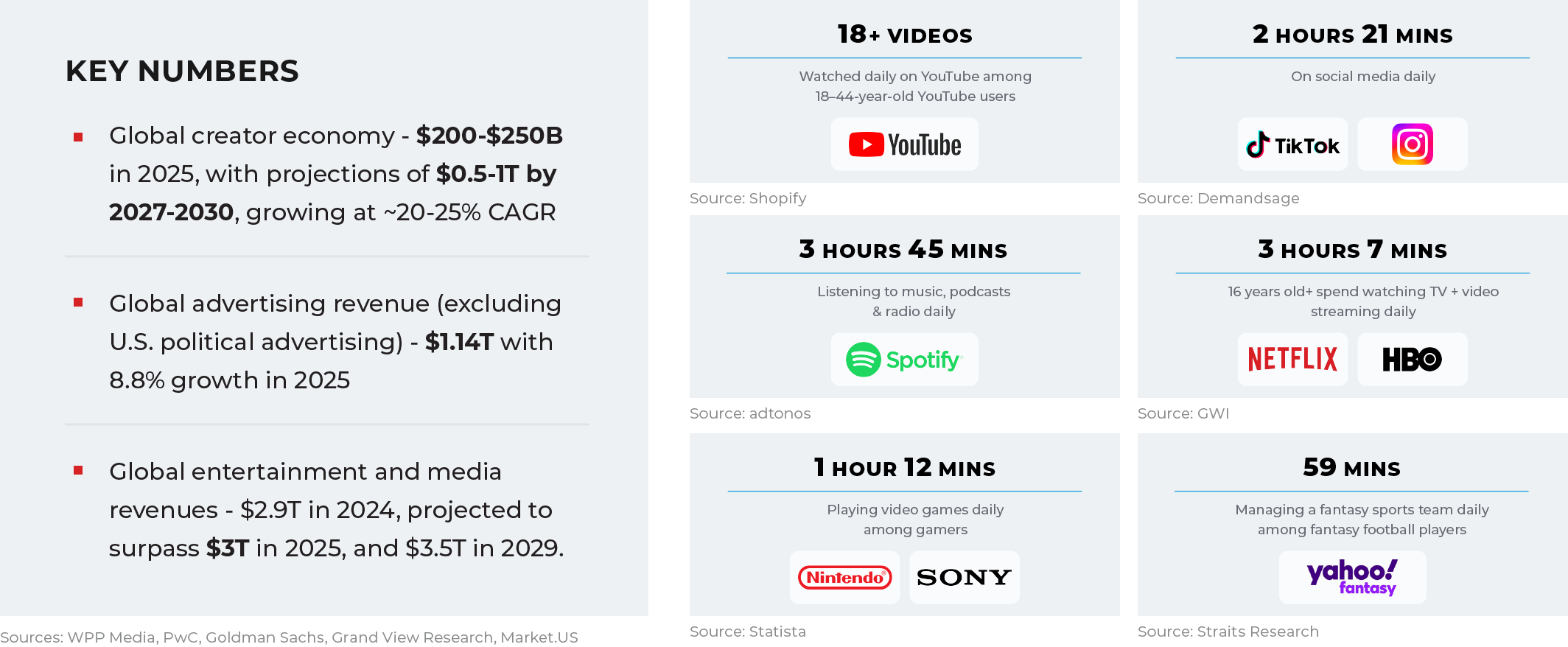Click the red bullet beside Global creator economy
Screen dimensions: 1568x647
pyautogui.click(x=78, y=137)
